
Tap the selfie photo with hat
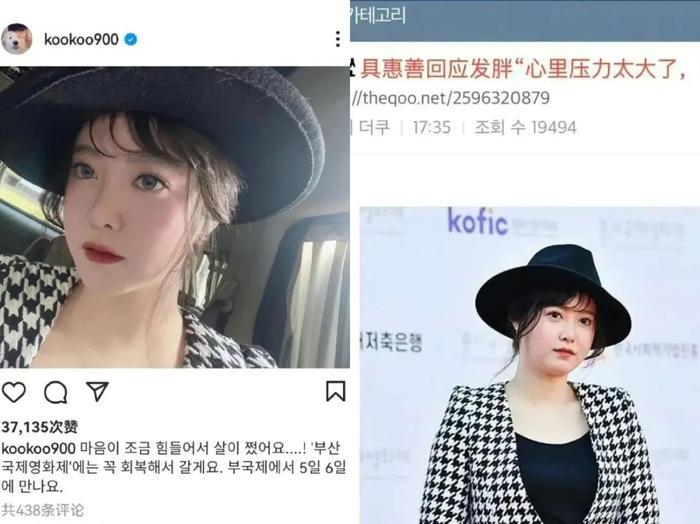coord(175,217)
